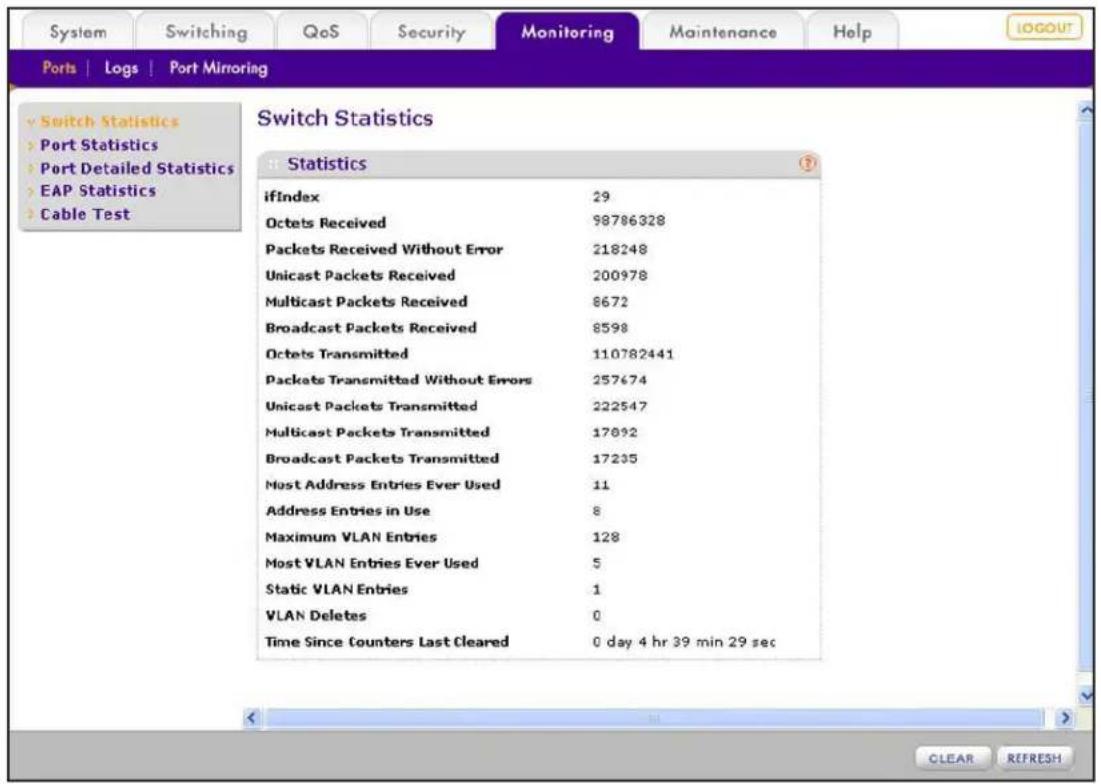Open the Logs submenu

[121, 68]
